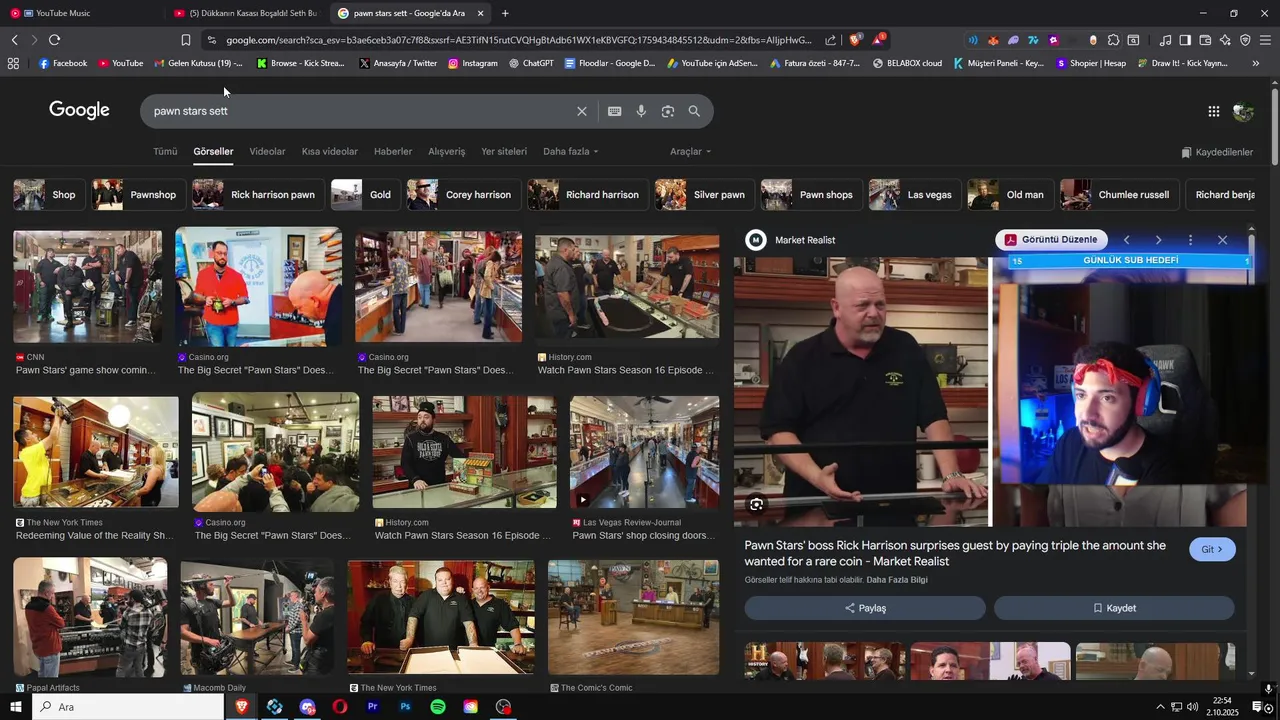Share this page from address bar
The image size is (1280, 720).
click(830, 40)
